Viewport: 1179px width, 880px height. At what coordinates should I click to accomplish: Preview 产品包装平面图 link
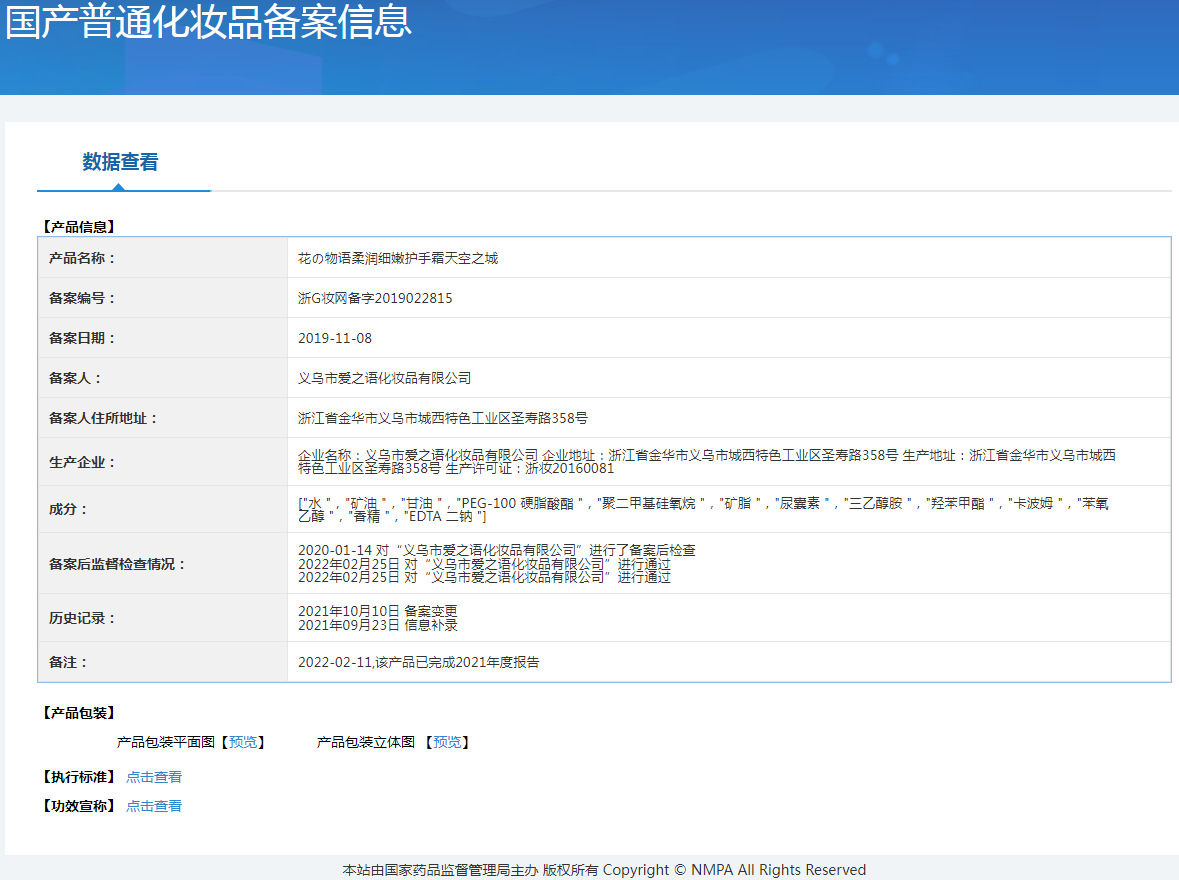[243, 742]
